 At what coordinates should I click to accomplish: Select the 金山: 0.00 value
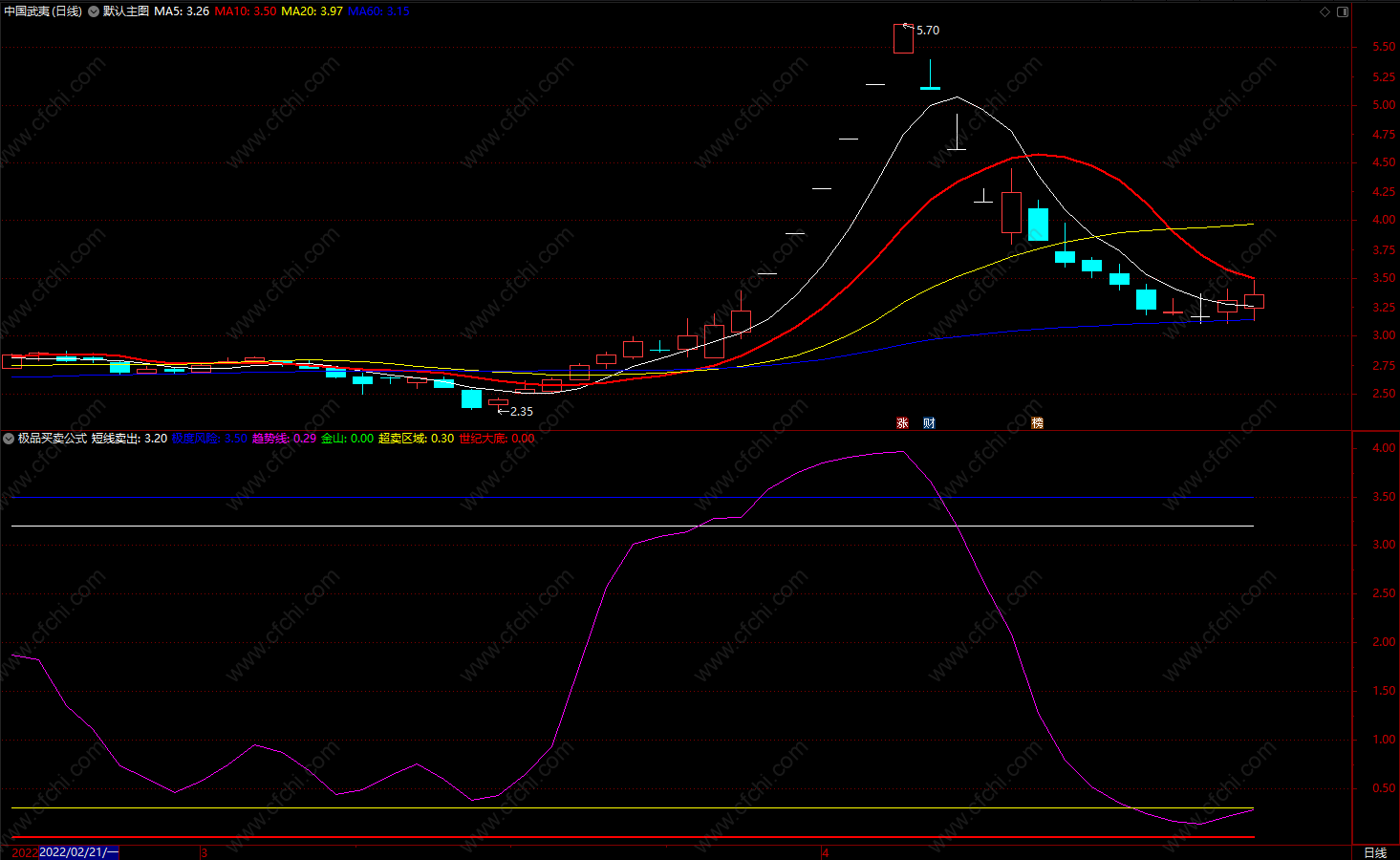348,439
